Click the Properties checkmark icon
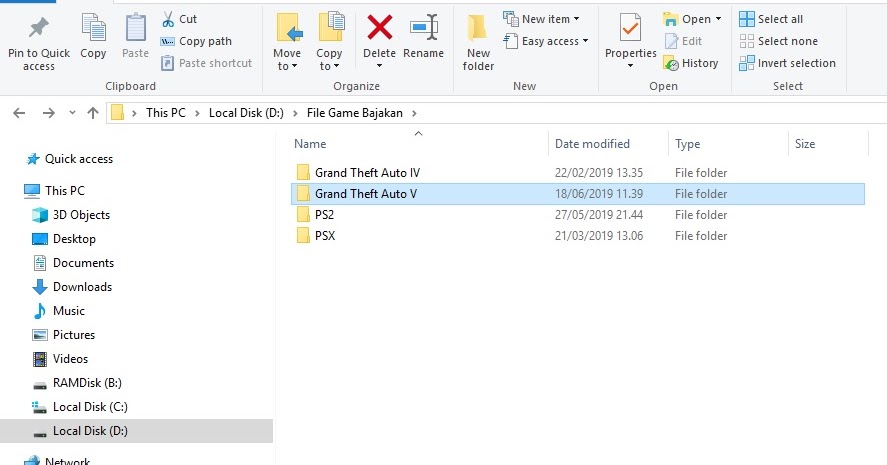 [630, 28]
